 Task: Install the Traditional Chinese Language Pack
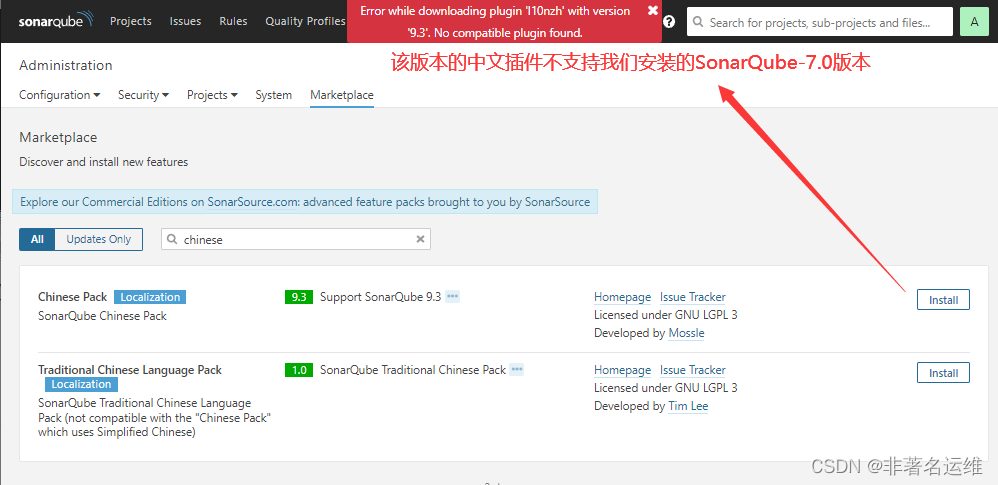[x=943, y=373]
